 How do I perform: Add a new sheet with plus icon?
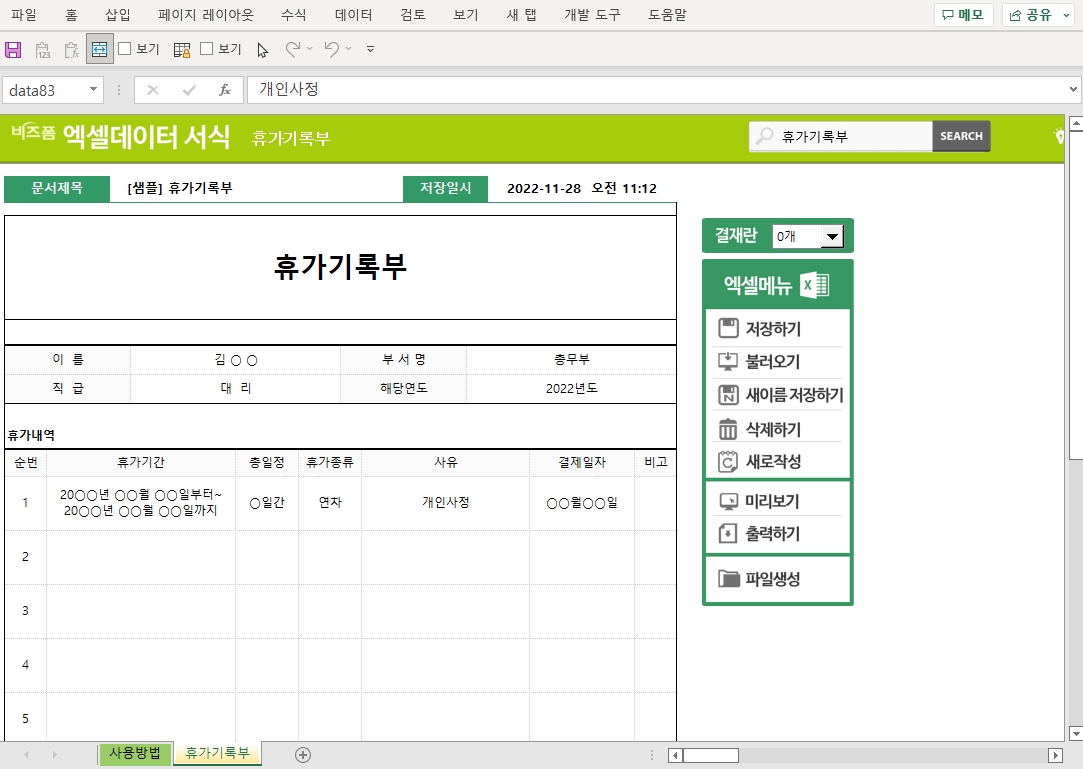point(303,755)
